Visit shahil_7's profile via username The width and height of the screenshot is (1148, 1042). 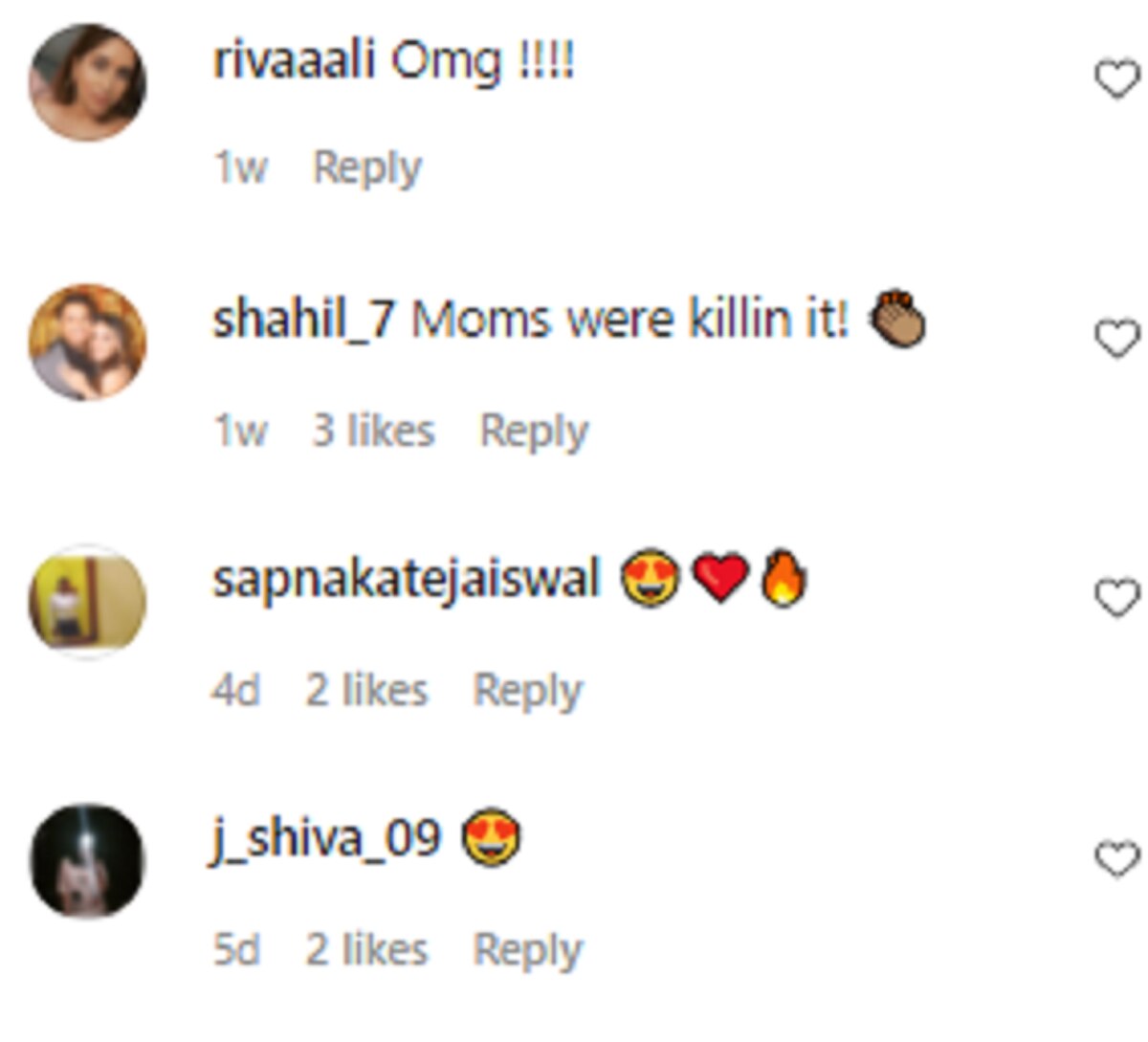click(303, 320)
